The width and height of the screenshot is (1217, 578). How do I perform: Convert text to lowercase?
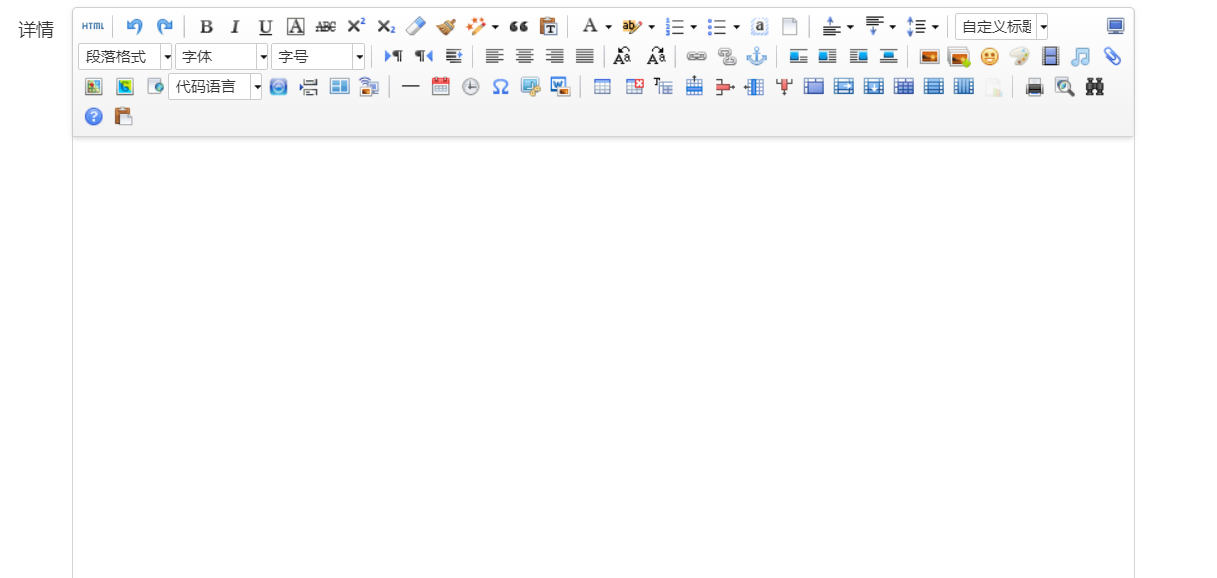(656, 57)
